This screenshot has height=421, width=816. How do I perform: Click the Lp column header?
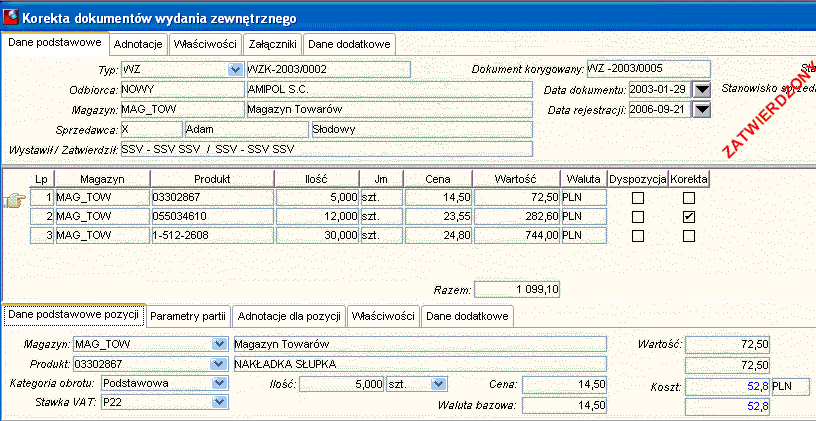[42, 179]
